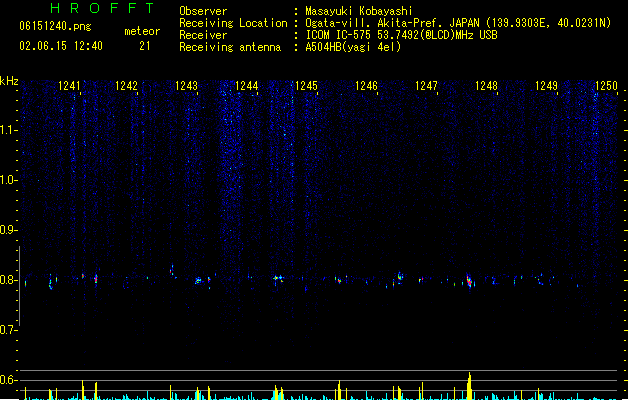Click the 'Observer' field label
This screenshot has width=629, height=400.
pyautogui.click(x=203, y=11)
